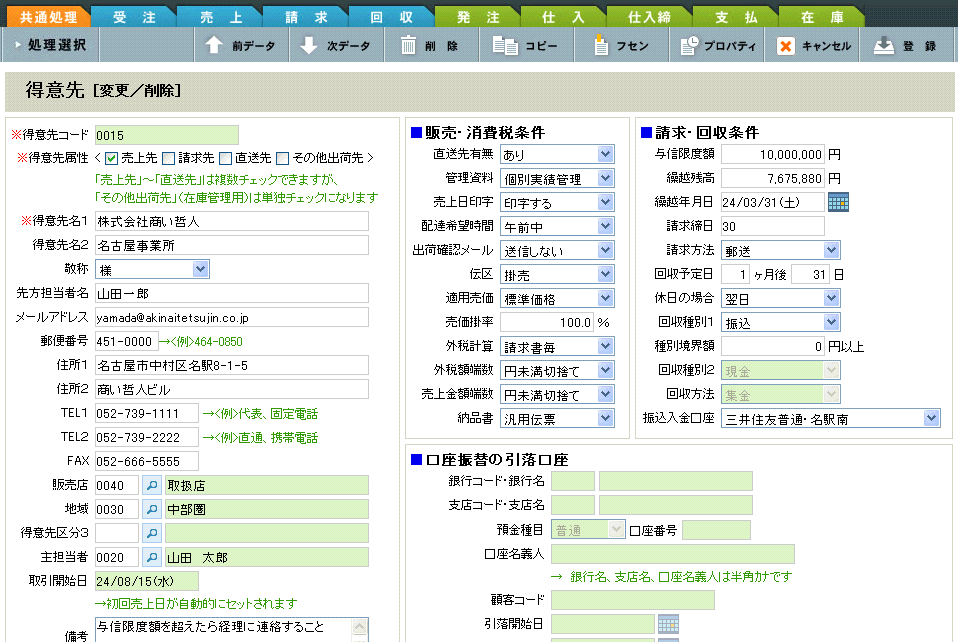Click the 請求締日 field

point(773,226)
